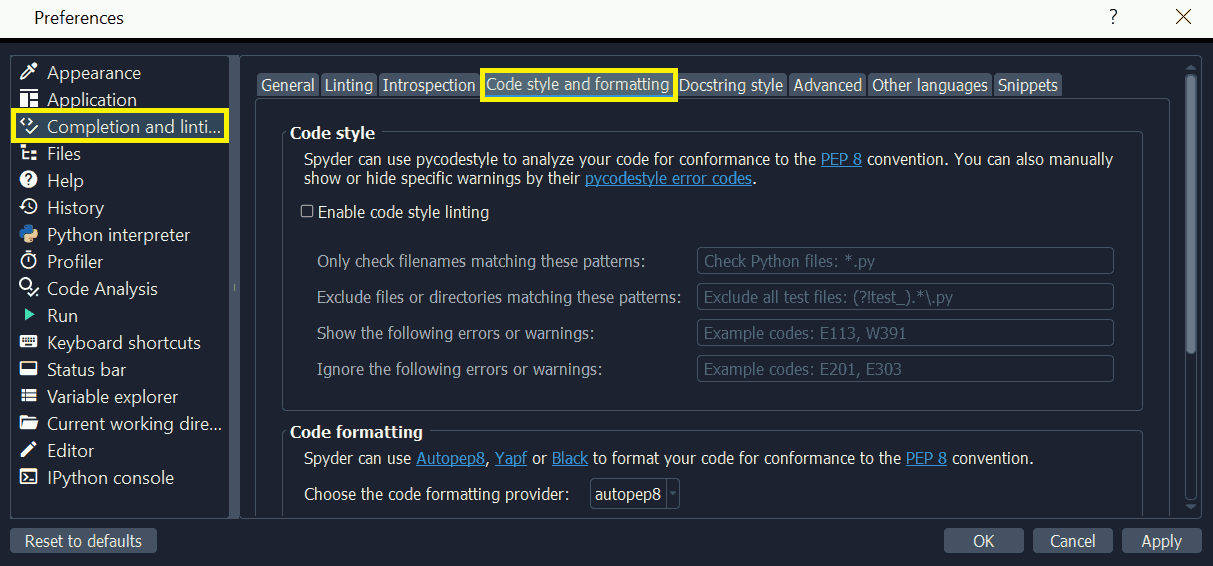Select Code Analysis preferences entry
Viewport: 1213px width, 566px height.
pyautogui.click(x=120, y=288)
